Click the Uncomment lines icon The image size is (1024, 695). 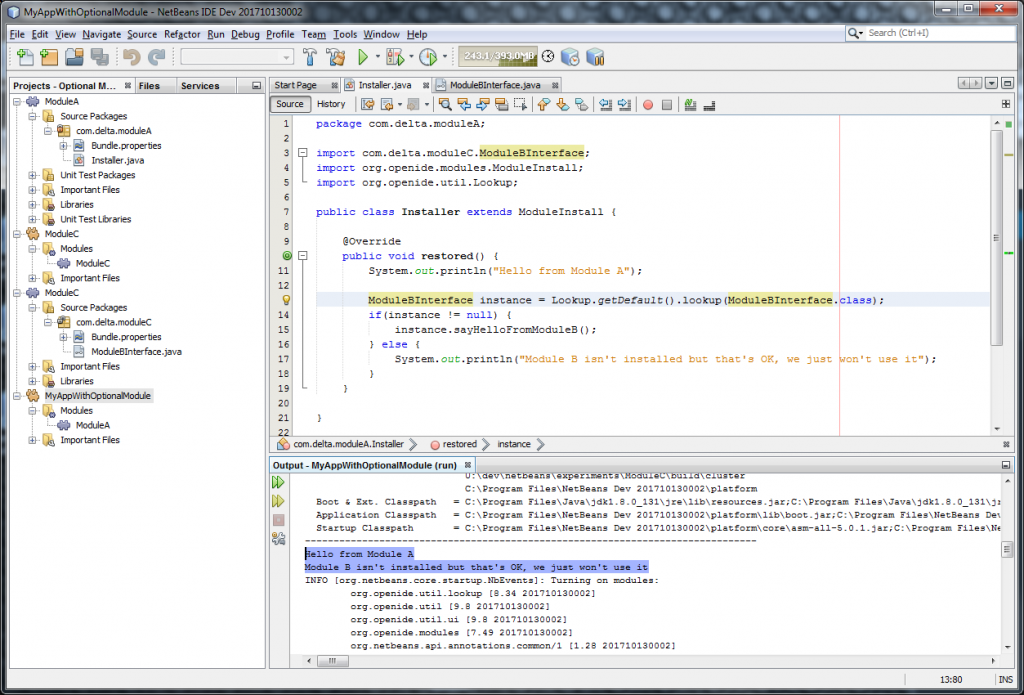(709, 105)
